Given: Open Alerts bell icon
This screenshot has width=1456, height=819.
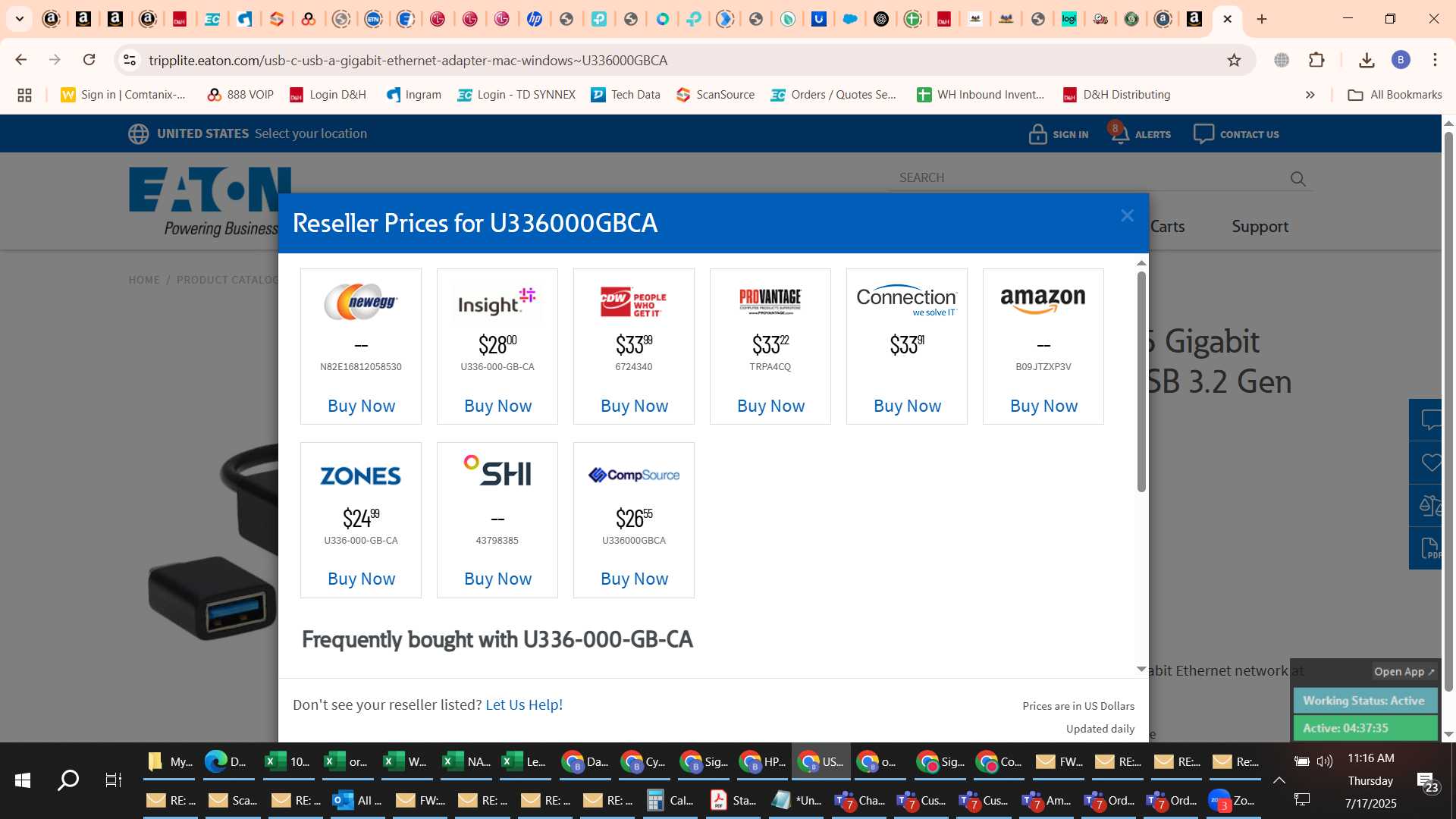Looking at the screenshot, I should click(x=1119, y=134).
